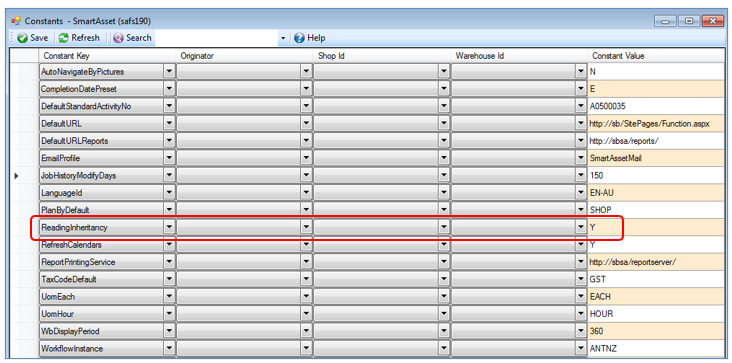
Task: Click the Originator column header
Action: [244, 56]
